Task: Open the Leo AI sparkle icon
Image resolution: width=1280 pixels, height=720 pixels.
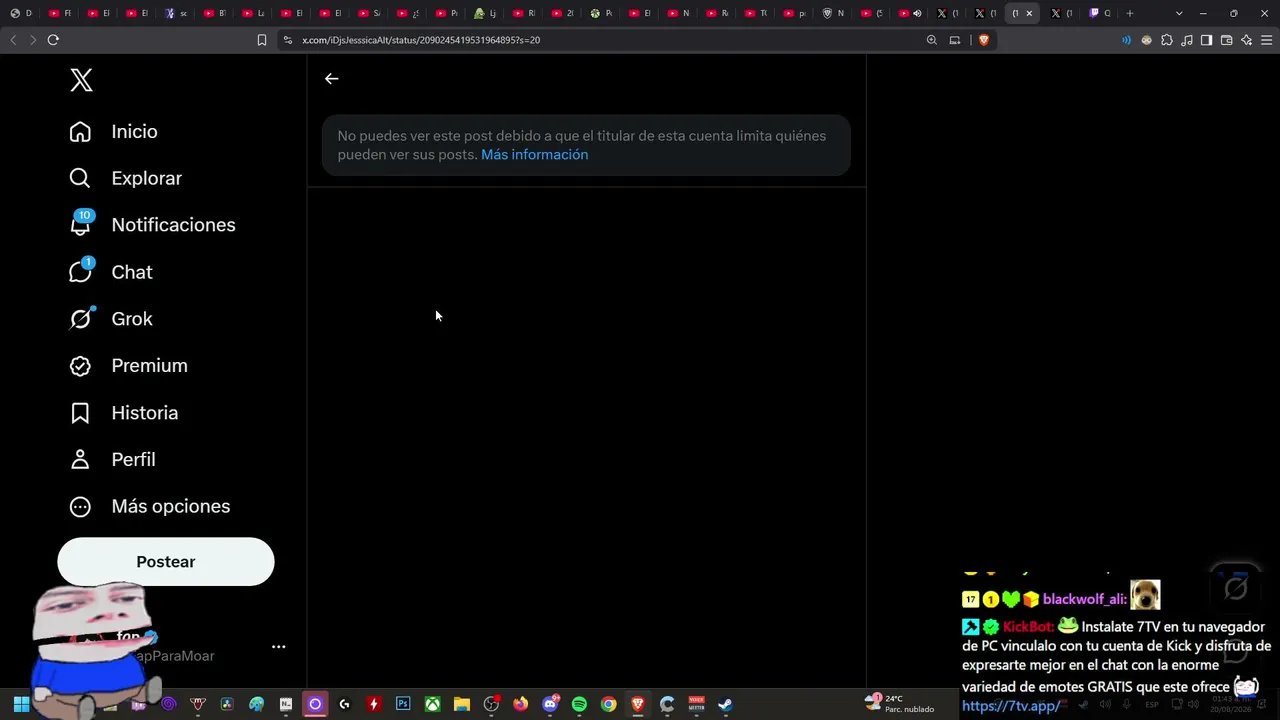Action: 1247,40
